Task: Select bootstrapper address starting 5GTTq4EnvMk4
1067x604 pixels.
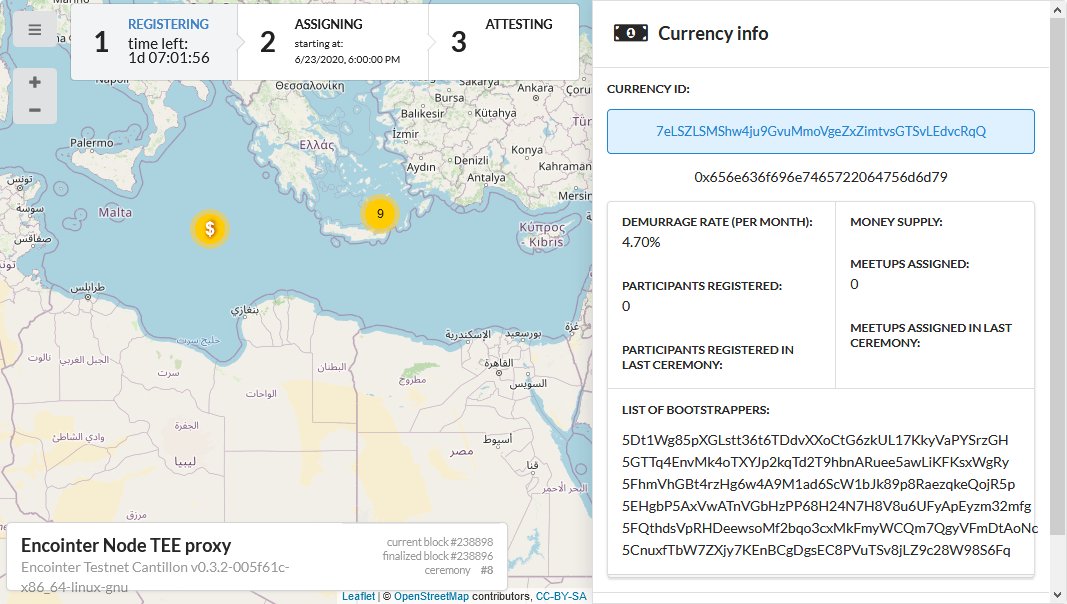Action: (815, 462)
